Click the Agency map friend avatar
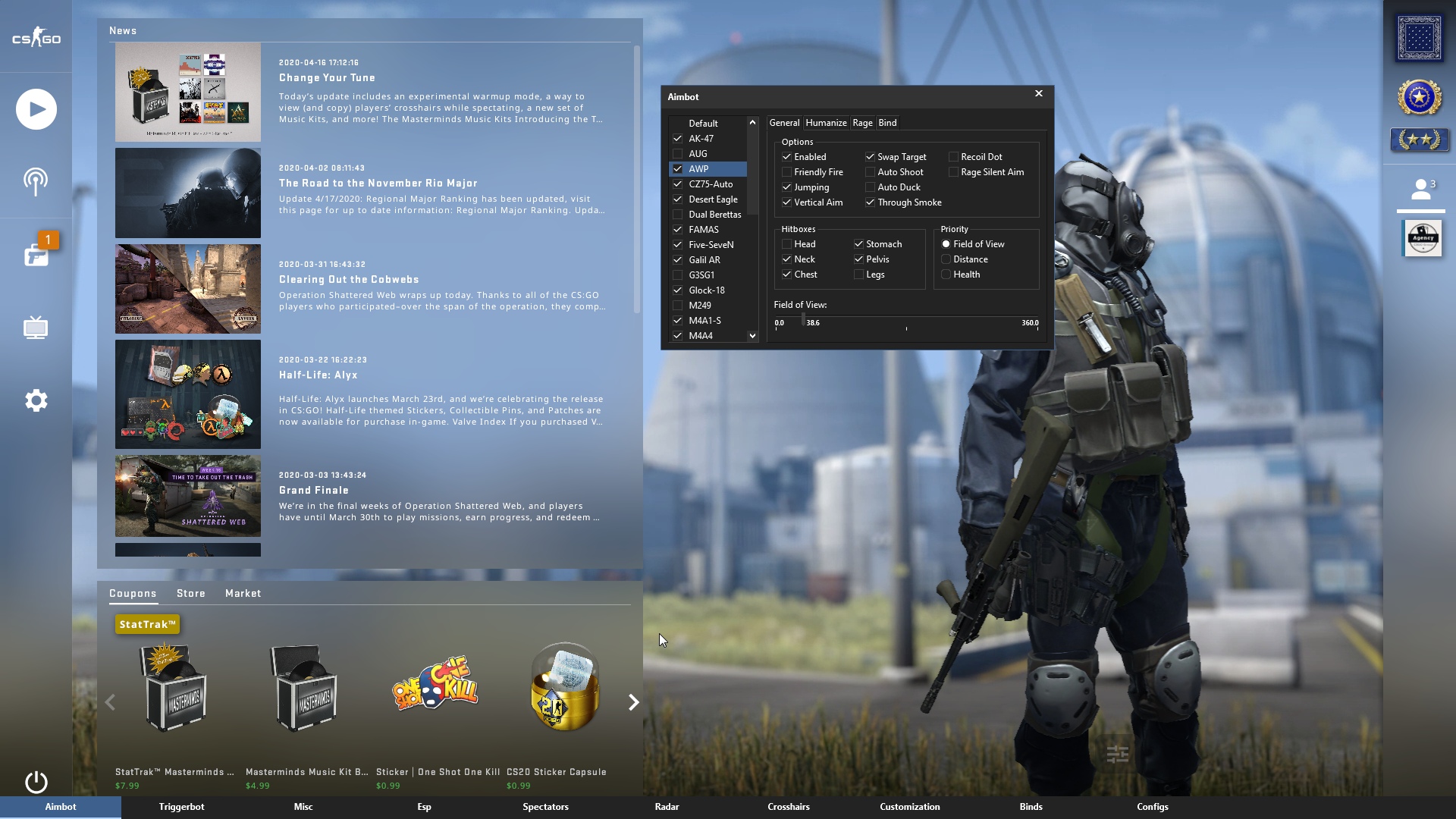Viewport: 1456px width, 819px height. [x=1423, y=238]
